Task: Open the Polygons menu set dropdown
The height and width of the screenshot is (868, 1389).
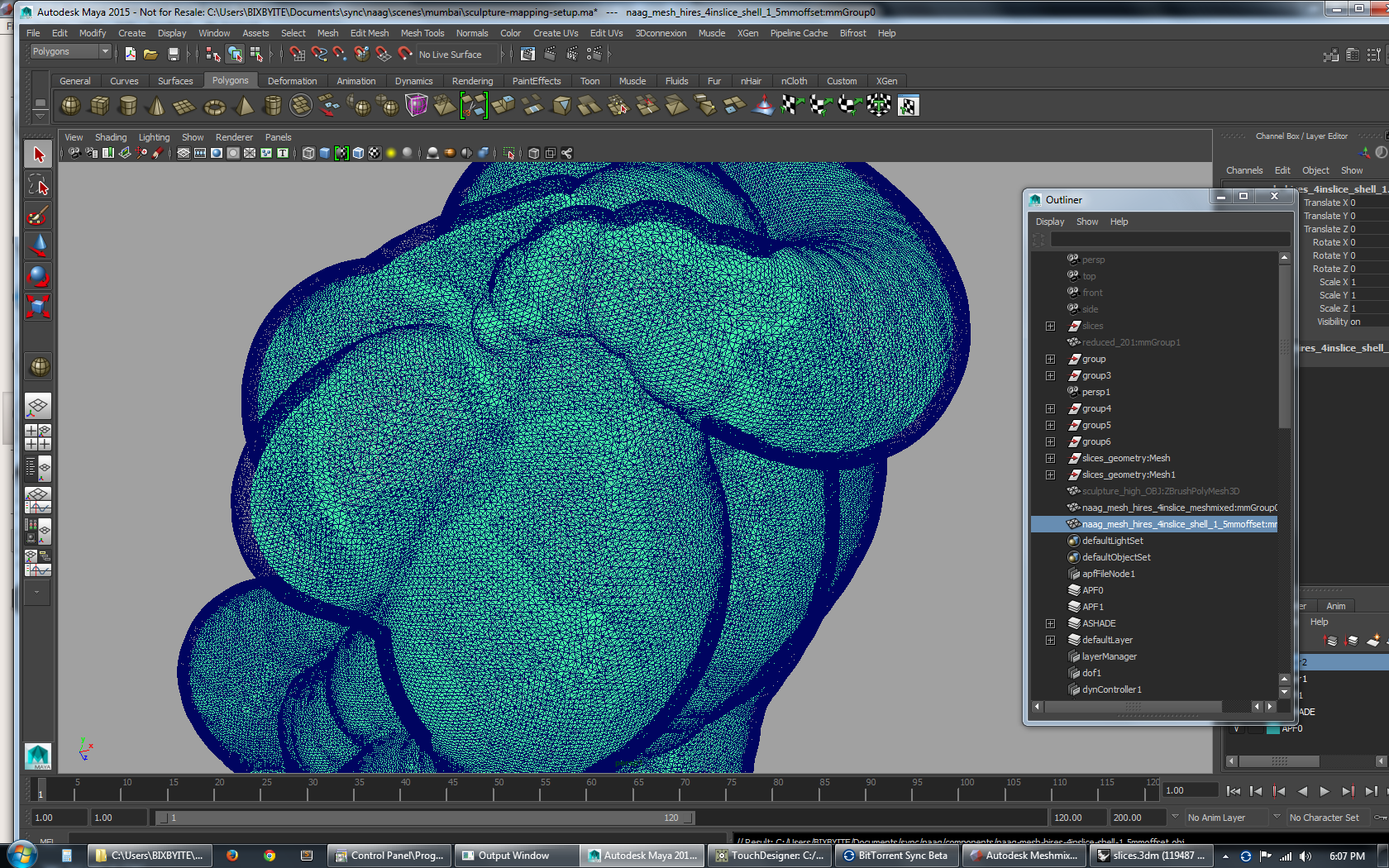Action: [70, 51]
